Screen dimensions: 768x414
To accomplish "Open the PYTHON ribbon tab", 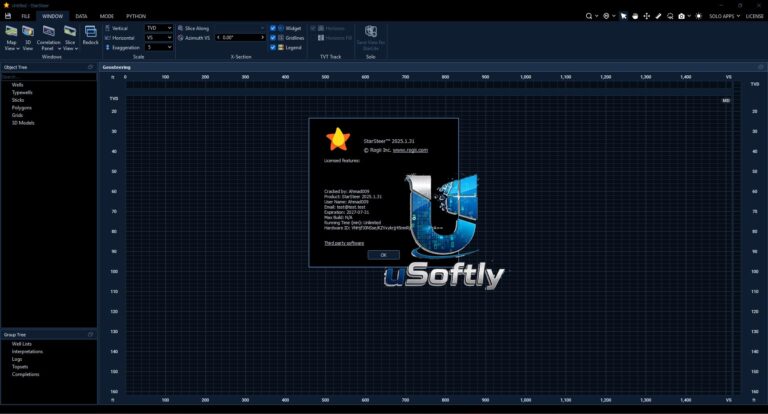I will tap(136, 16).
